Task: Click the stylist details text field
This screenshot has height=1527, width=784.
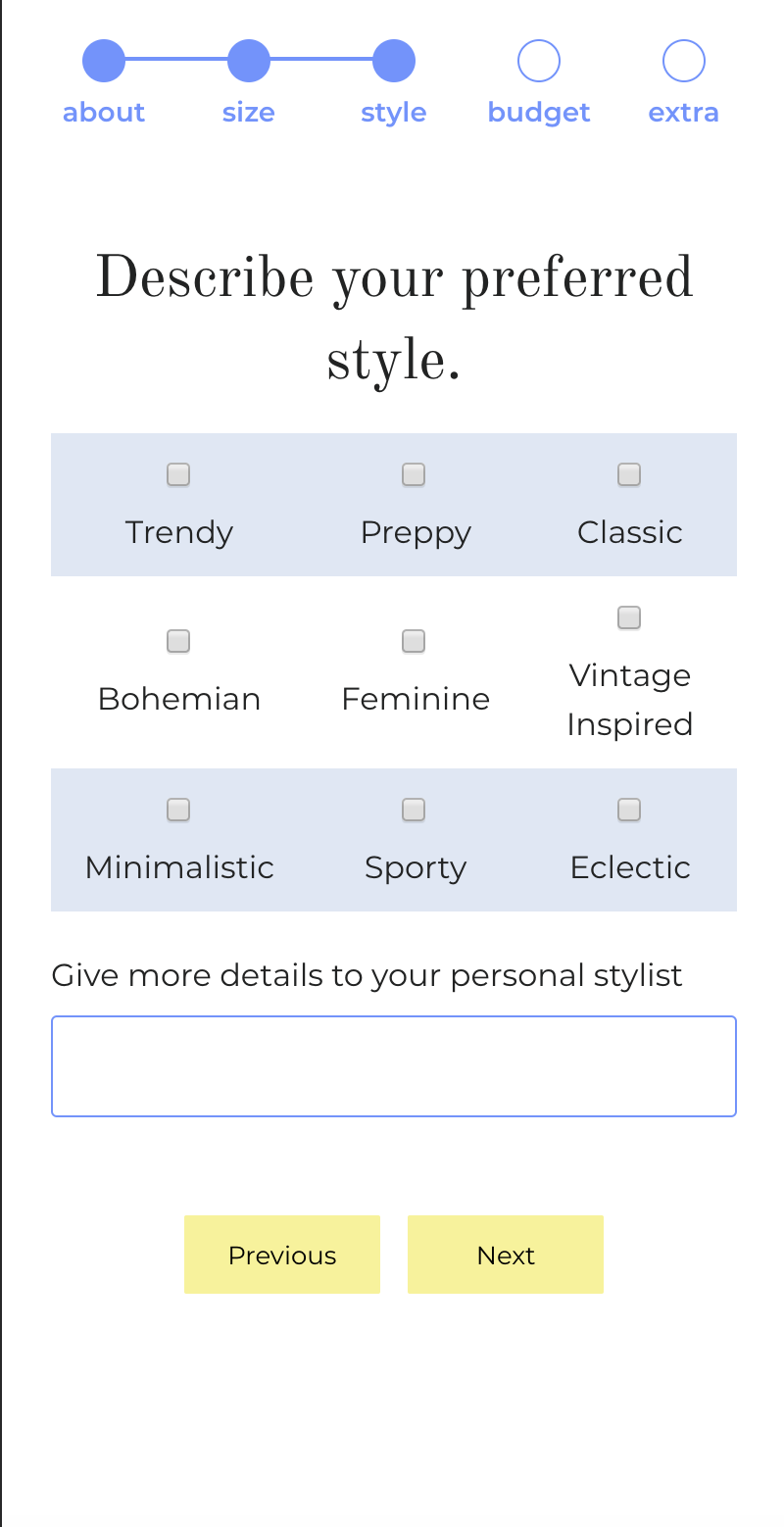Action: pos(394,1066)
